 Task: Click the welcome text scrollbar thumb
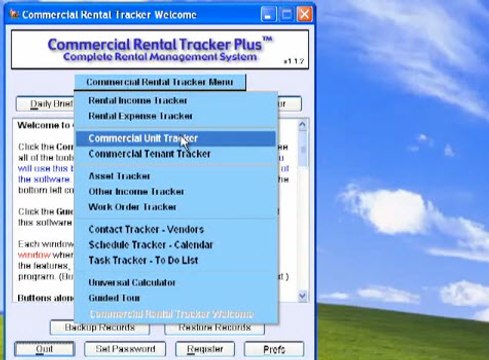[x=303, y=149]
